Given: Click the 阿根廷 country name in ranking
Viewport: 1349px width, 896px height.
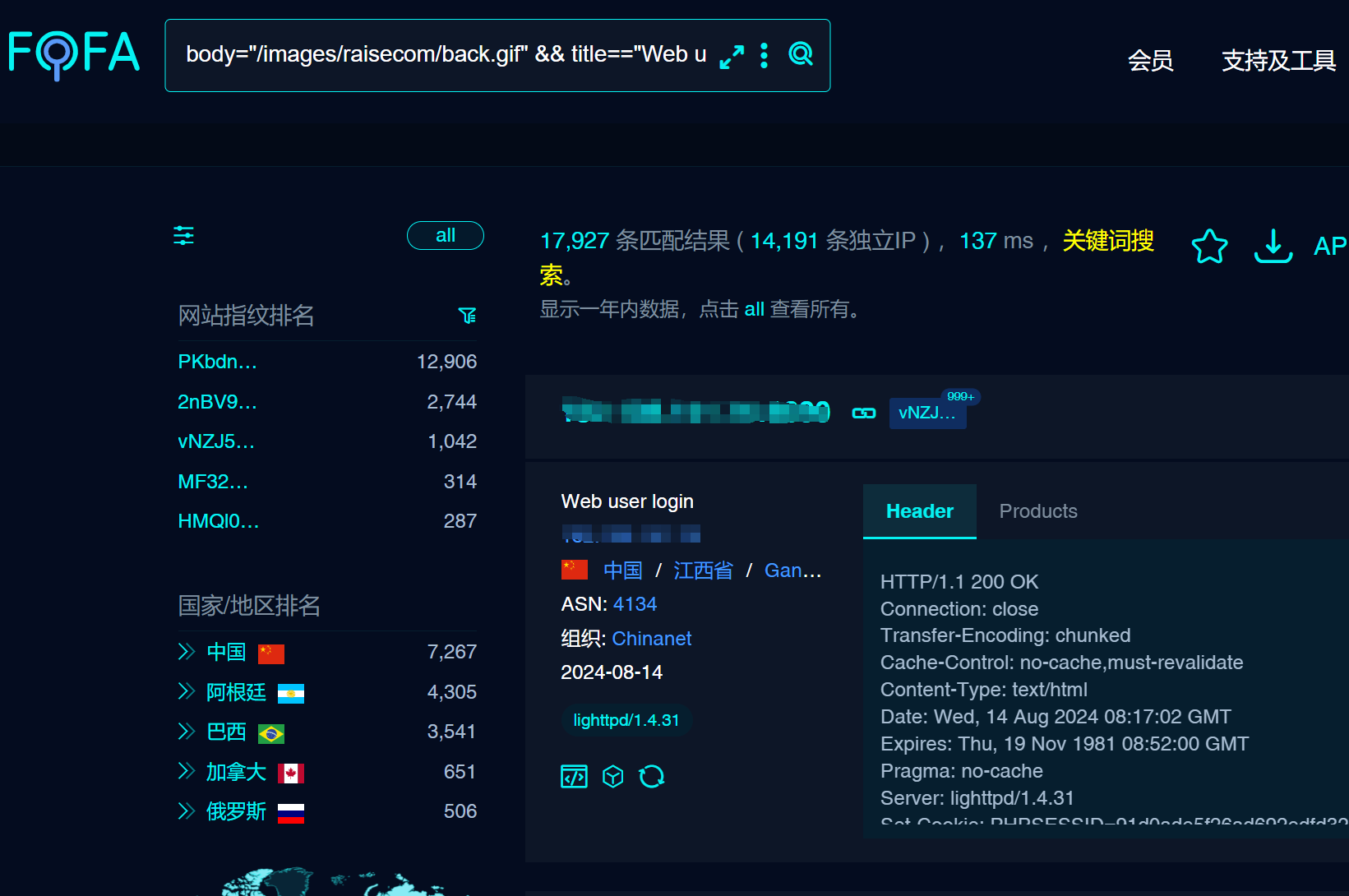Looking at the screenshot, I should 236,692.
